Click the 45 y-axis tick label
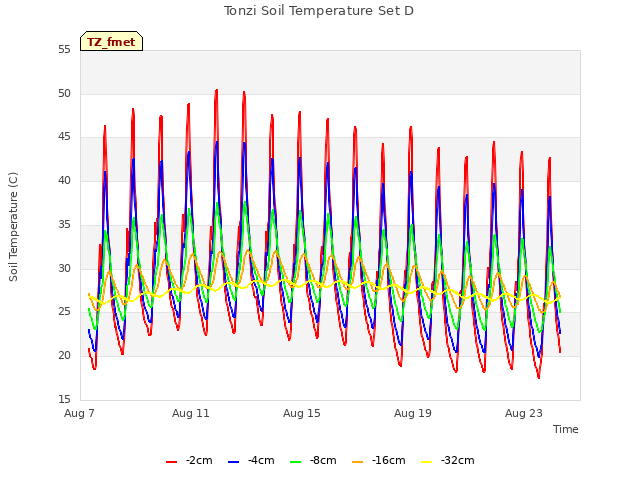Viewport: 640px width, 480px height. pyautogui.click(x=64, y=137)
